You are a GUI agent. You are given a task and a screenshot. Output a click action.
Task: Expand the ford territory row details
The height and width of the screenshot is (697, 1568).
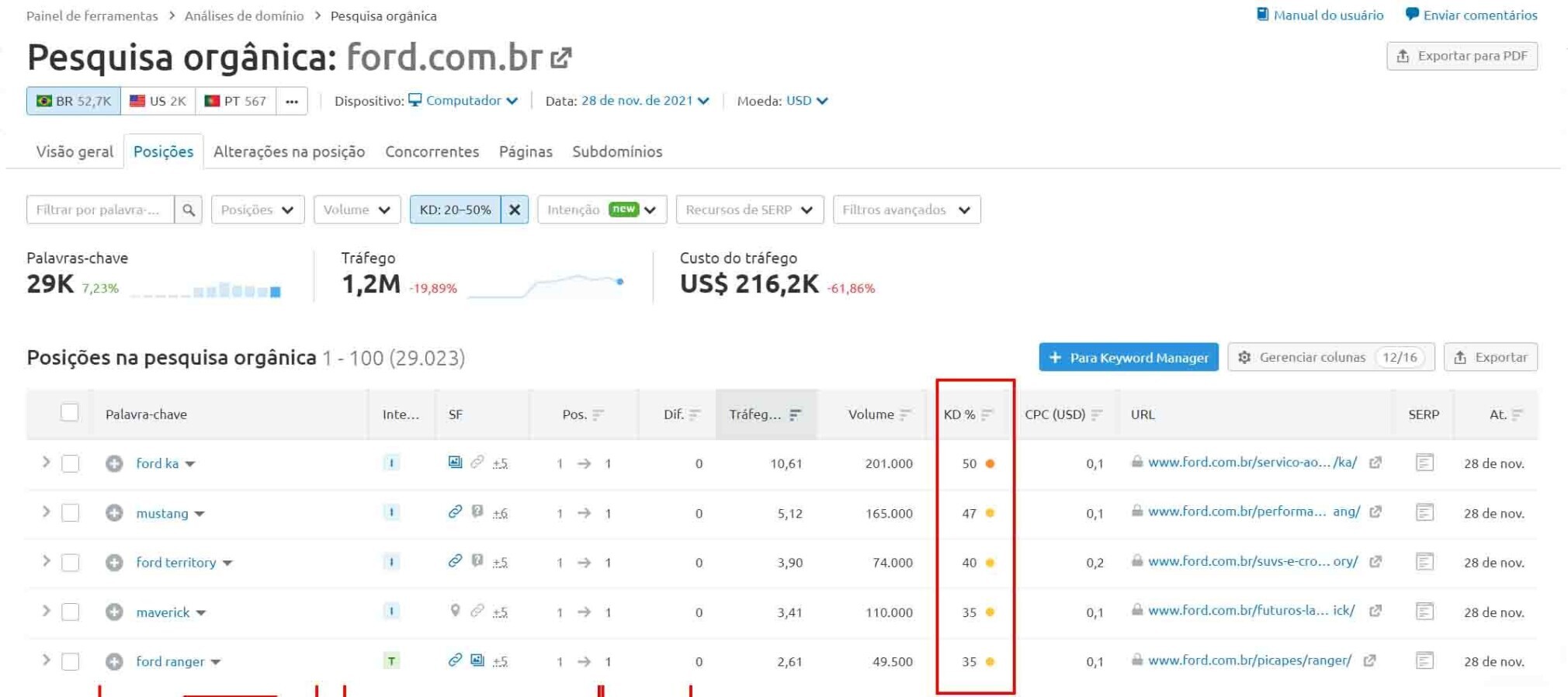click(46, 562)
